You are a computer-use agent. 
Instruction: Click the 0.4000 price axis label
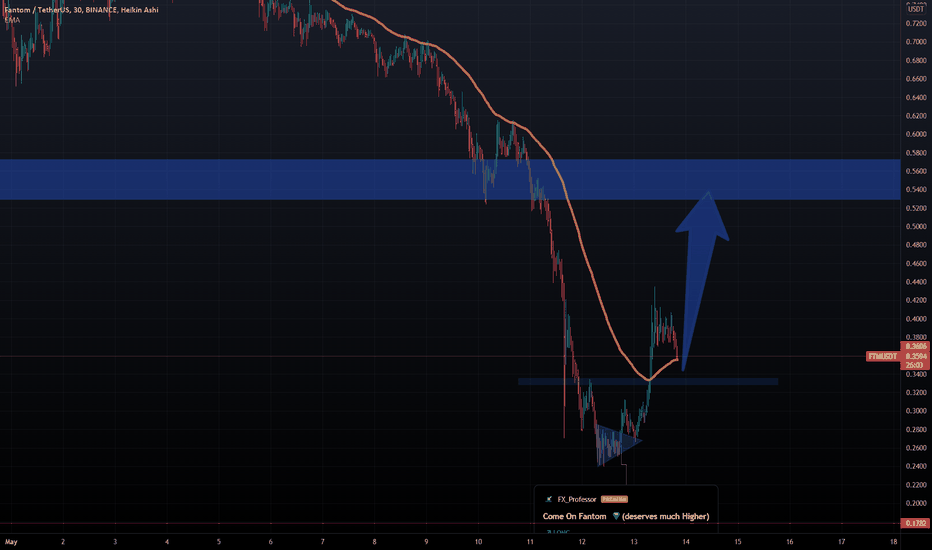point(916,319)
